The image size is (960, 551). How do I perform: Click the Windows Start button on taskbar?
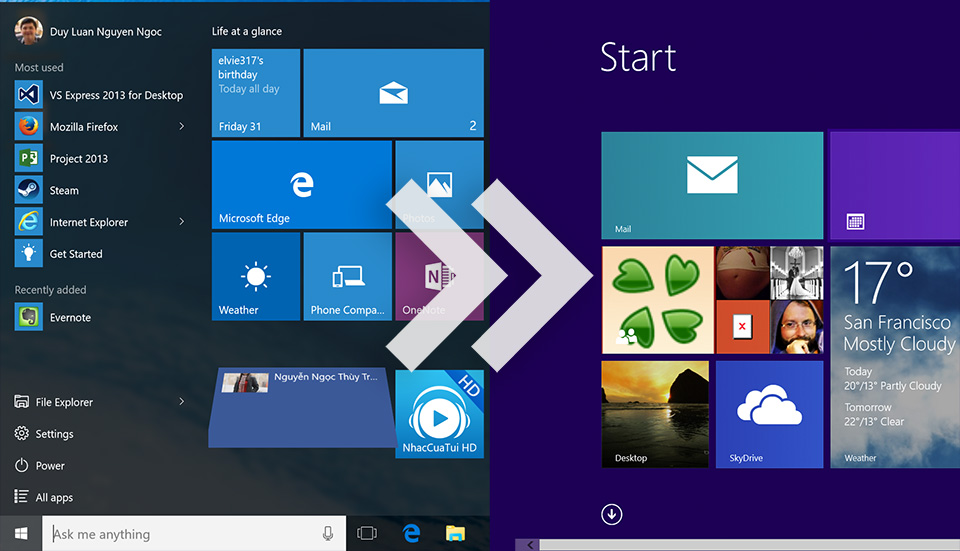point(21,533)
